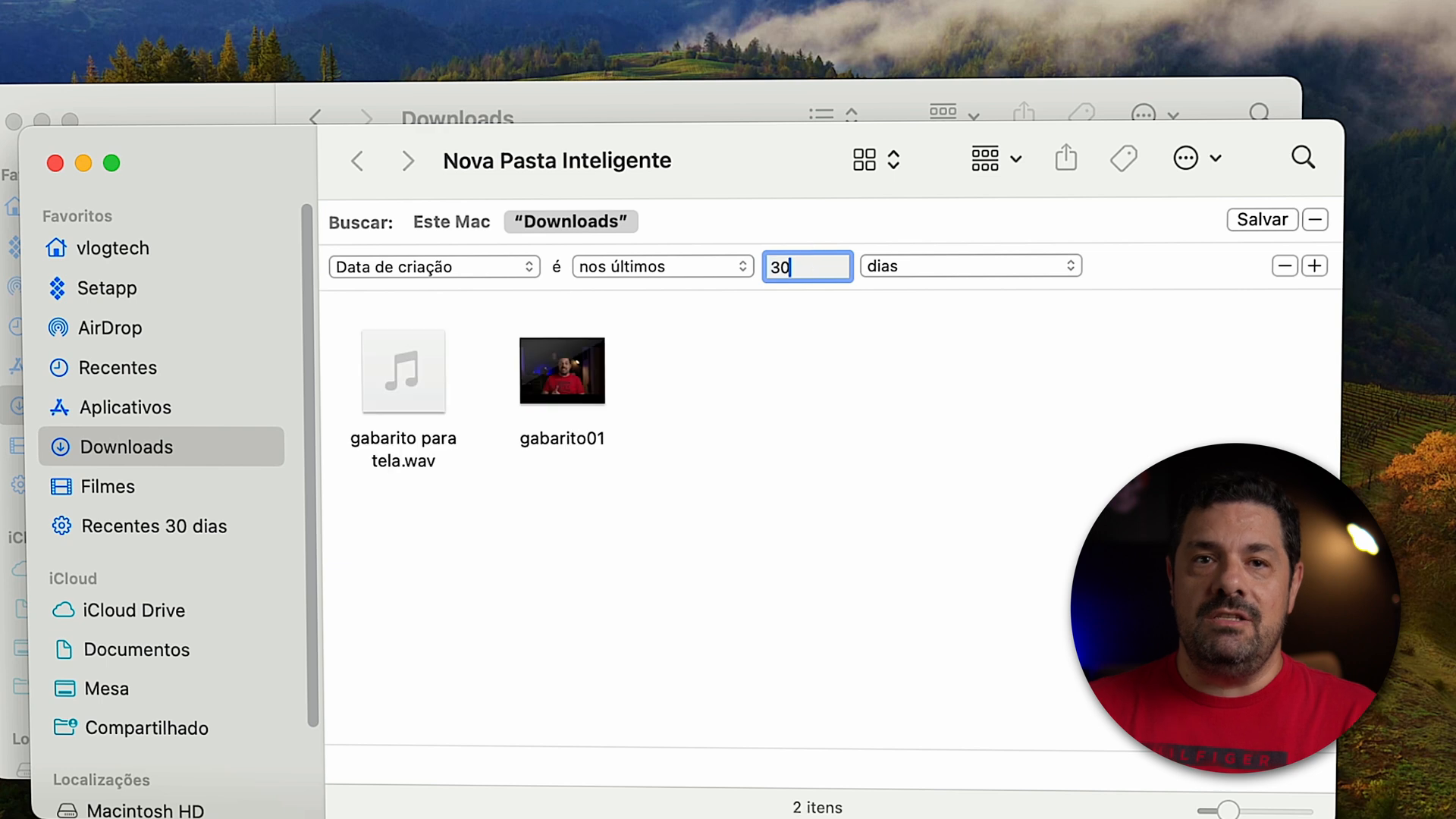The image size is (1456, 819).
Task: Click the minus button to remove rule
Action: click(1284, 266)
